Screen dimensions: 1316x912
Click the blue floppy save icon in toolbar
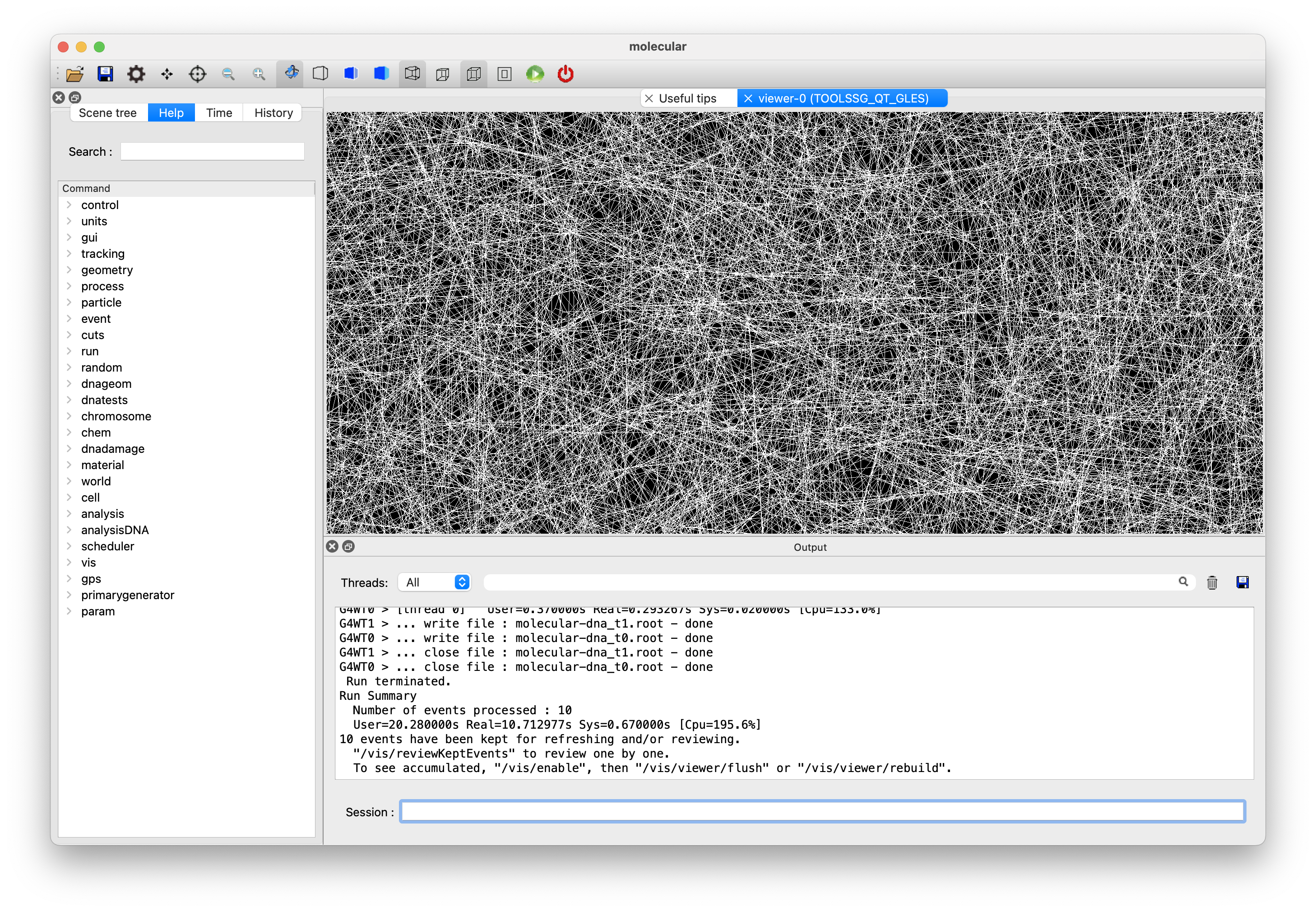point(105,74)
